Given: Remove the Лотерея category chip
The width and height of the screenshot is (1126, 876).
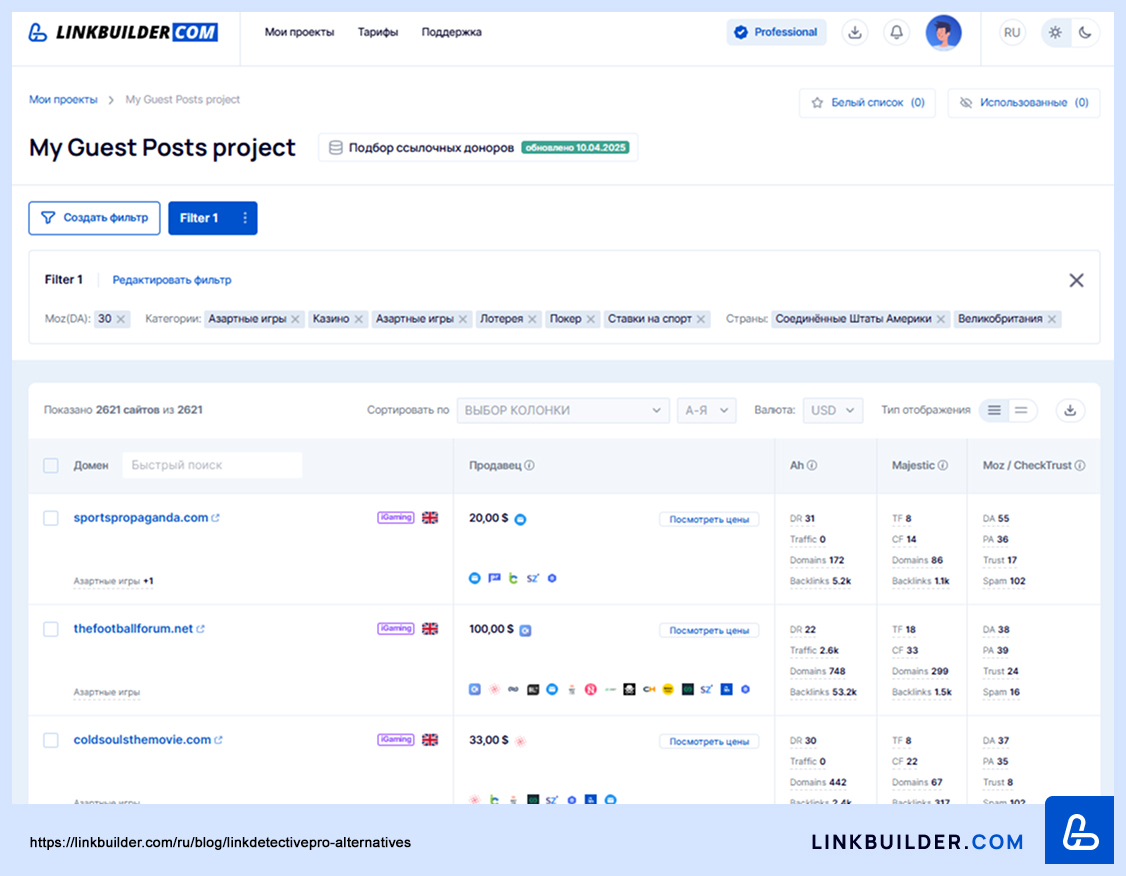Looking at the screenshot, I should click(x=532, y=320).
